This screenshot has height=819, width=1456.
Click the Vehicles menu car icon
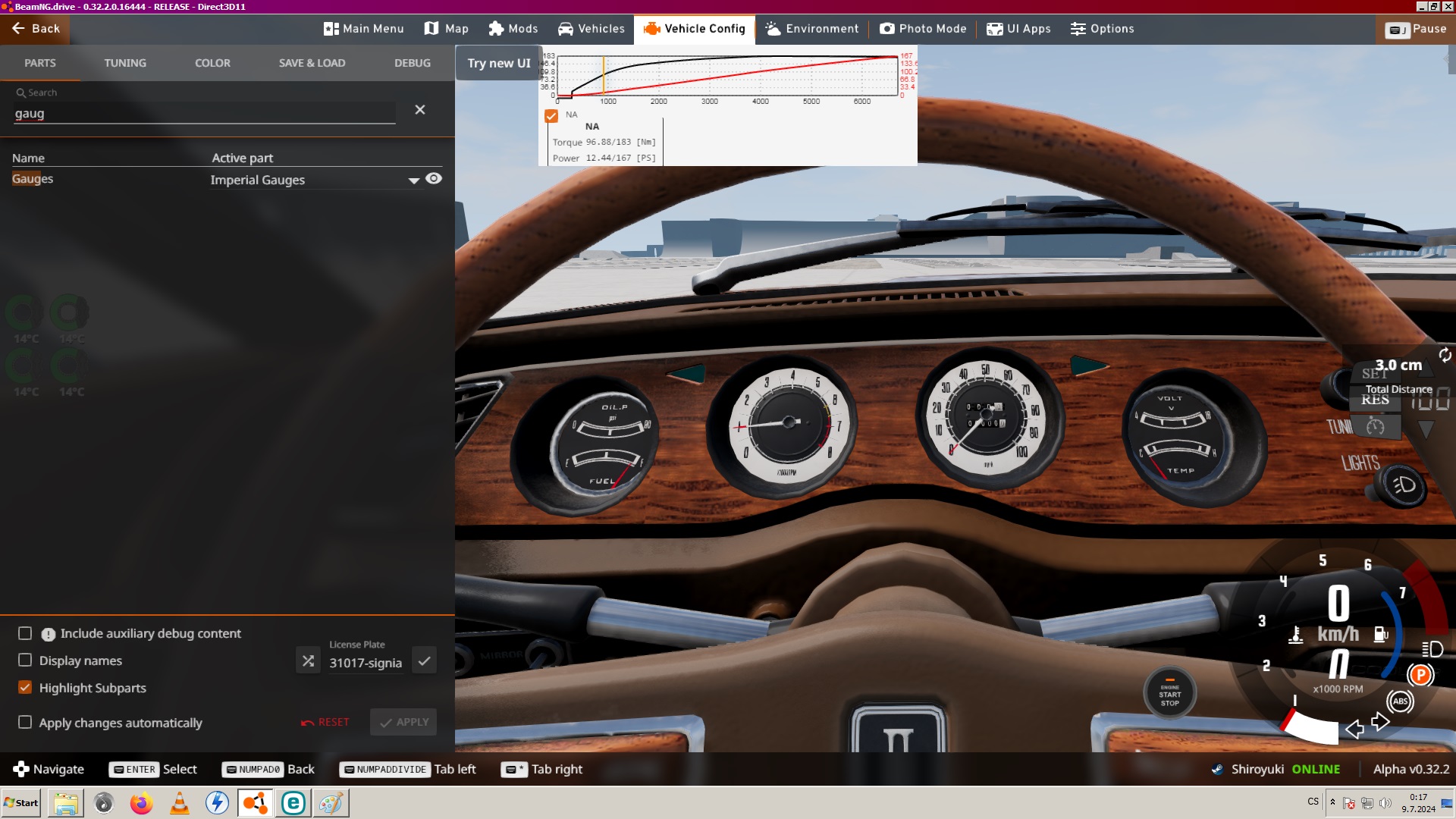point(565,29)
